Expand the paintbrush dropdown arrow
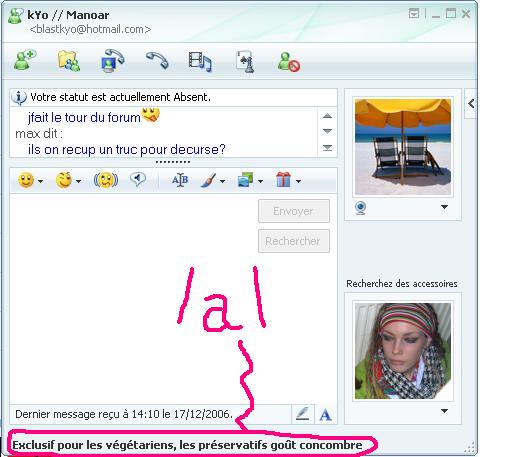This screenshot has width=512, height=457. [x=222, y=181]
